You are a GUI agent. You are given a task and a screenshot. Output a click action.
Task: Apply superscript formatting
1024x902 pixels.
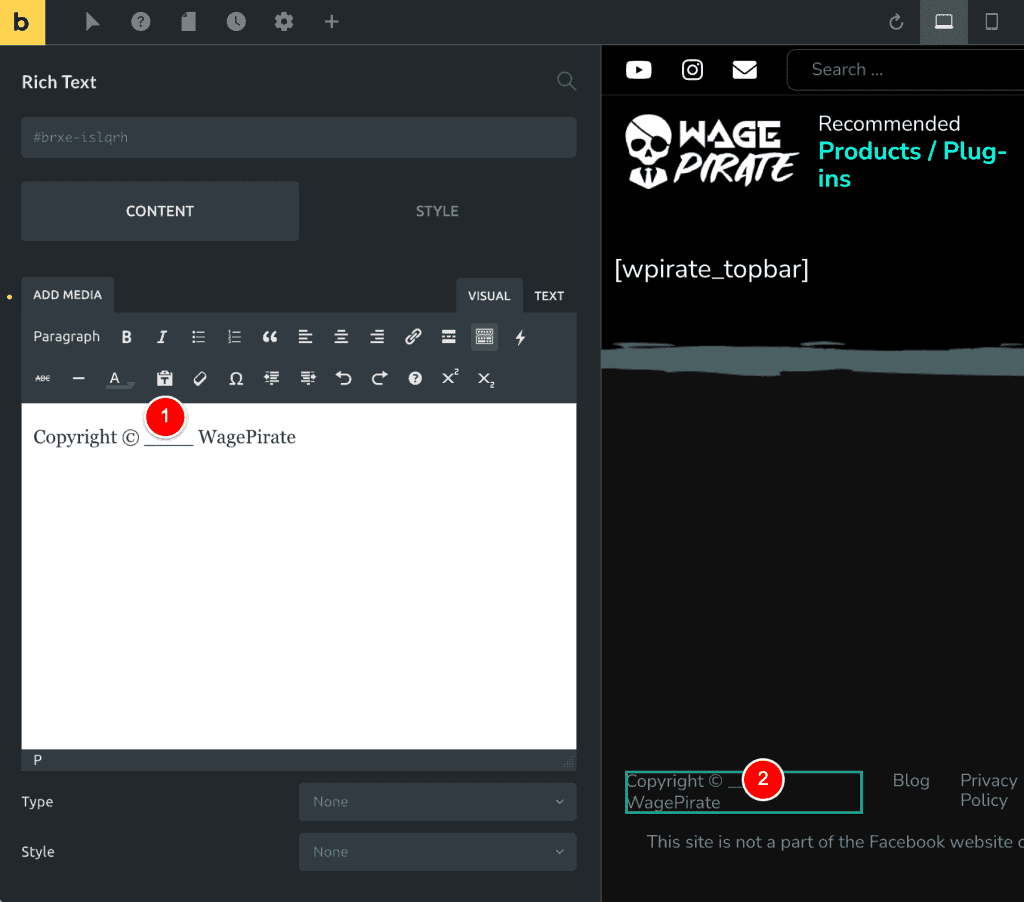[449, 378]
